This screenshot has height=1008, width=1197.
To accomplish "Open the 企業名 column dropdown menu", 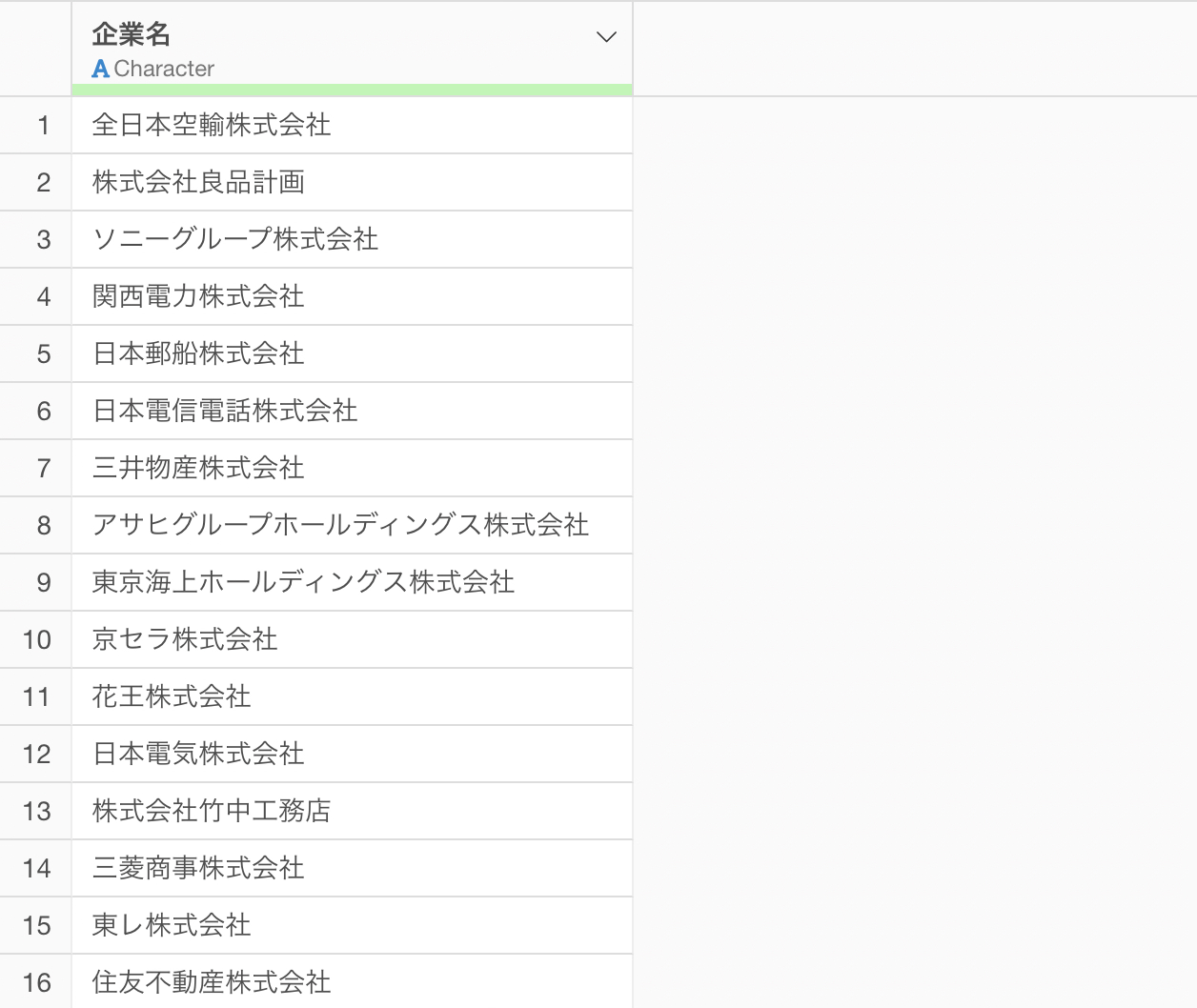I will (606, 37).
